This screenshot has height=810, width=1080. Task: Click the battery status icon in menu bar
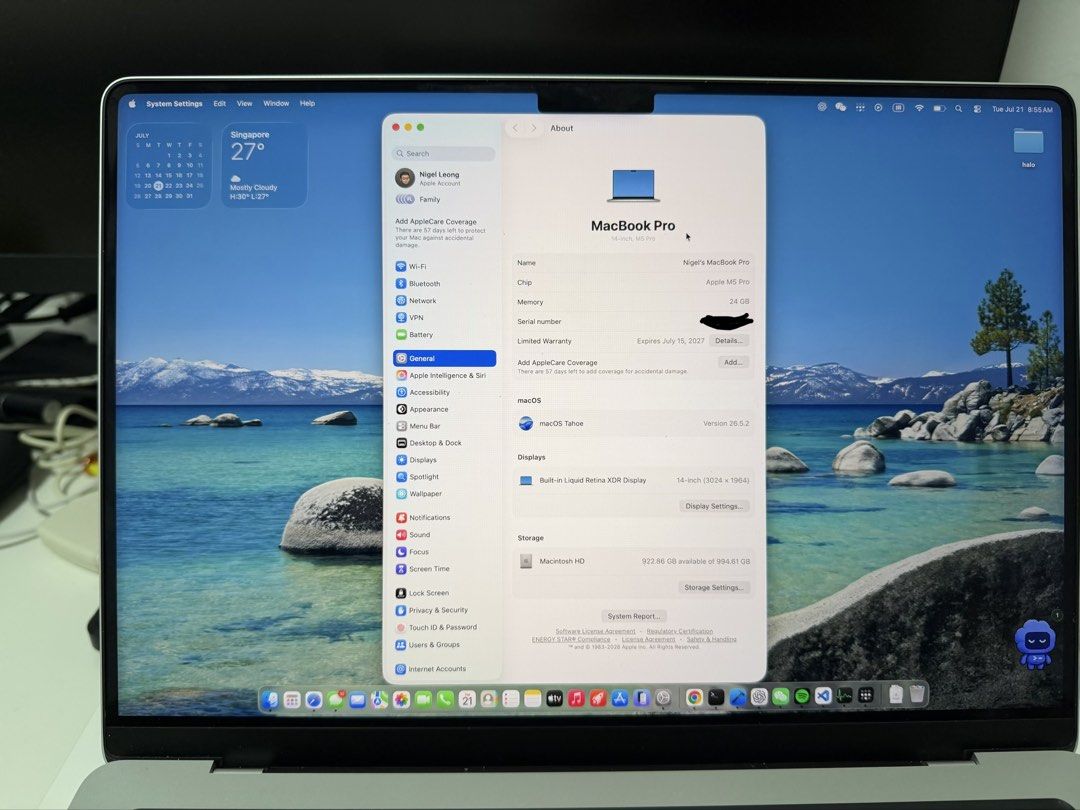point(939,109)
